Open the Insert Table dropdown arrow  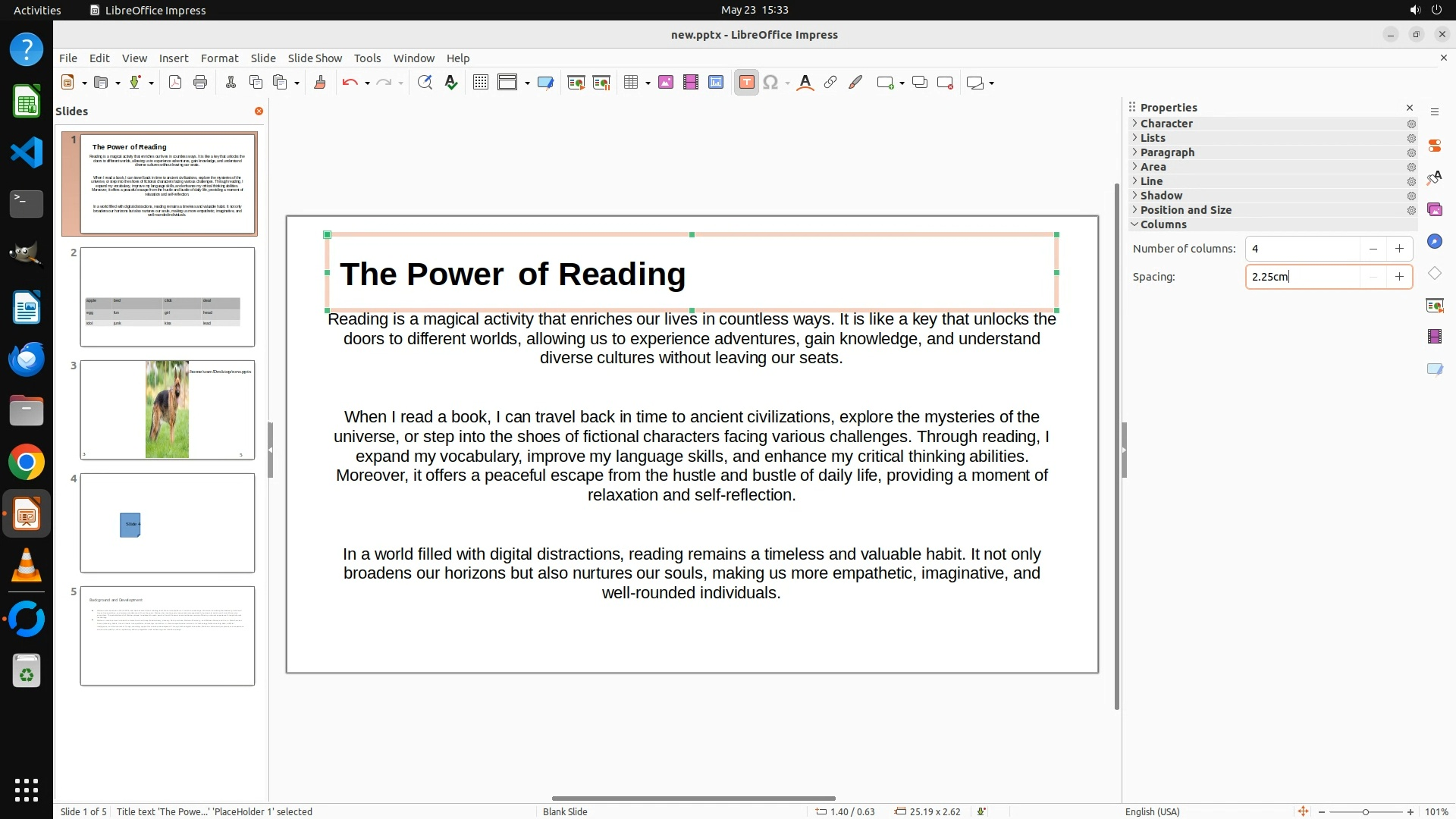pyautogui.click(x=648, y=83)
